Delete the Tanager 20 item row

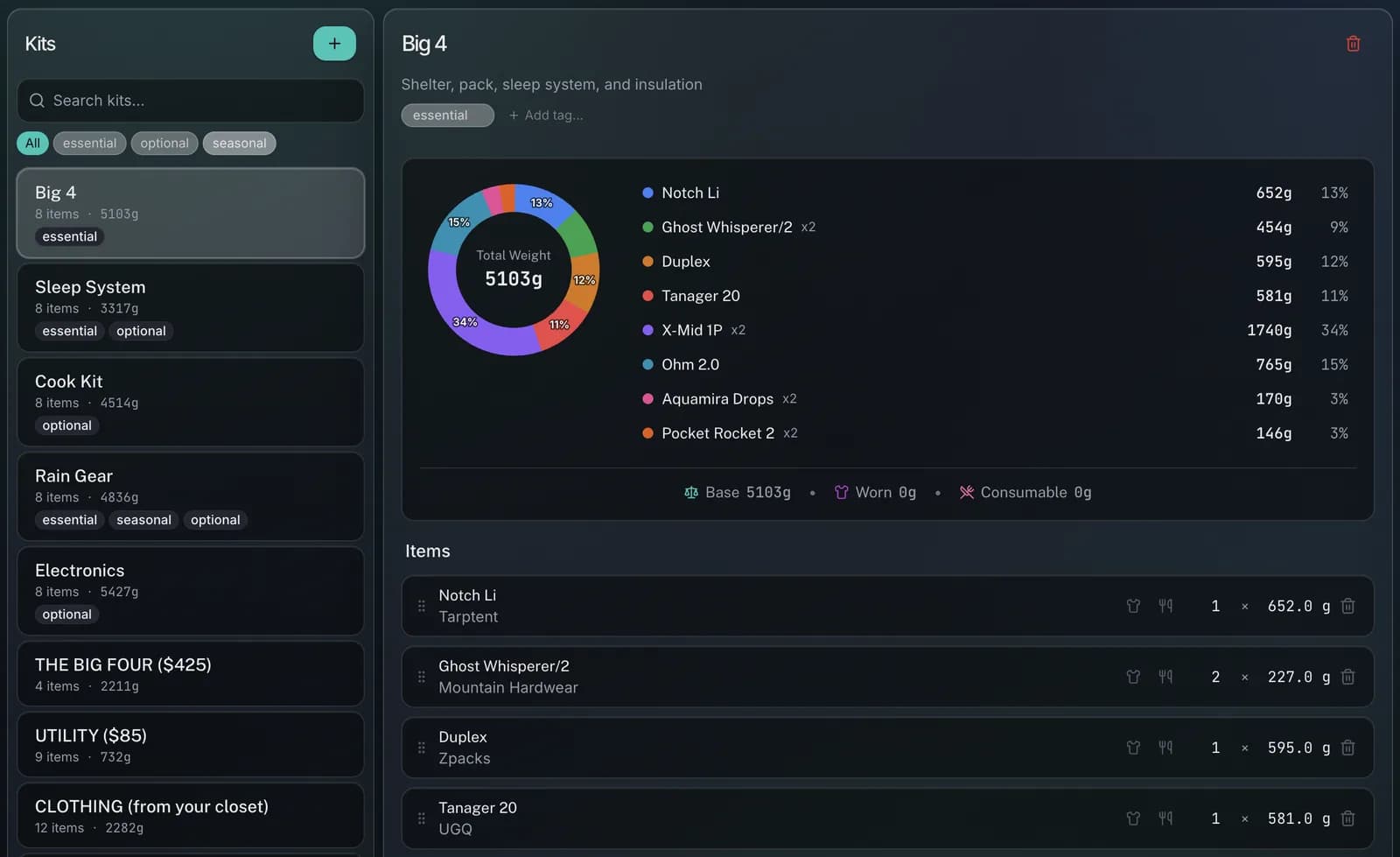pos(1347,818)
